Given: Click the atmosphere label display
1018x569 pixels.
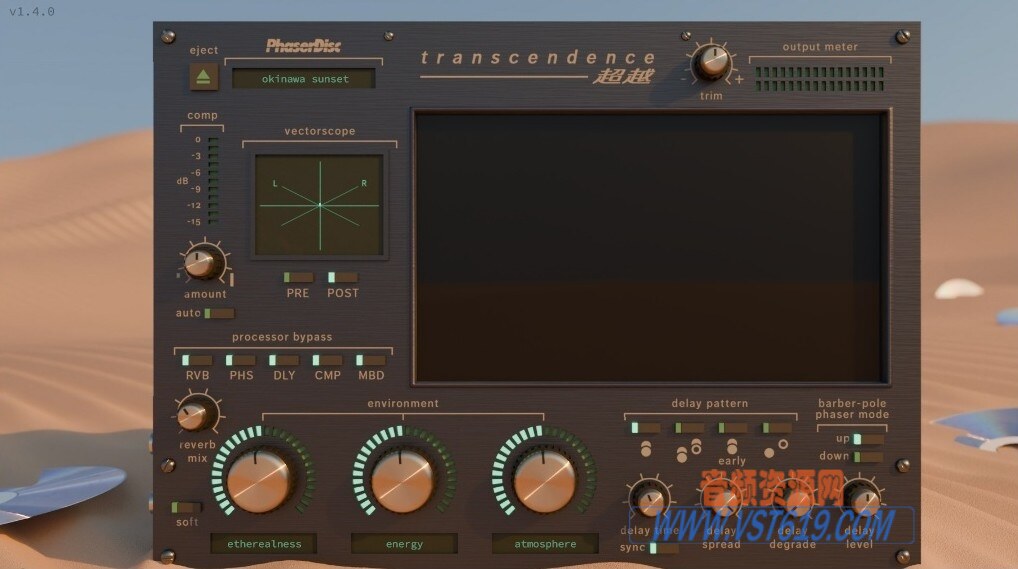Looking at the screenshot, I should [x=545, y=544].
